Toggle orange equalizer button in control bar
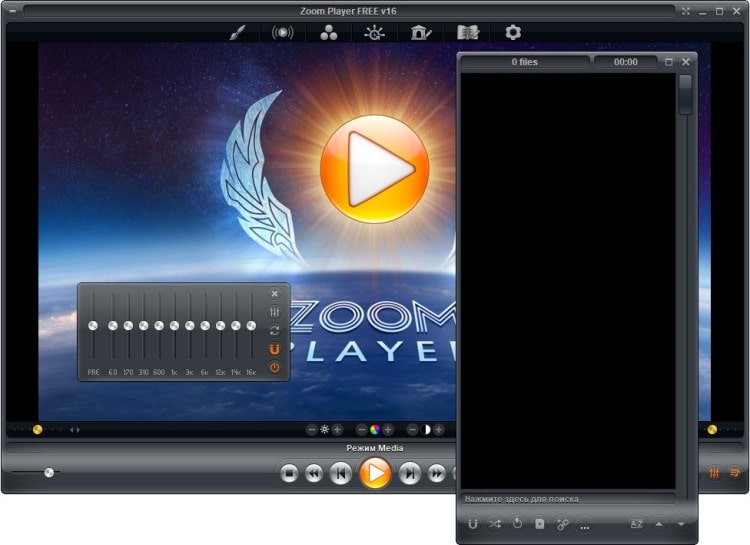750x545 pixels. click(714, 473)
